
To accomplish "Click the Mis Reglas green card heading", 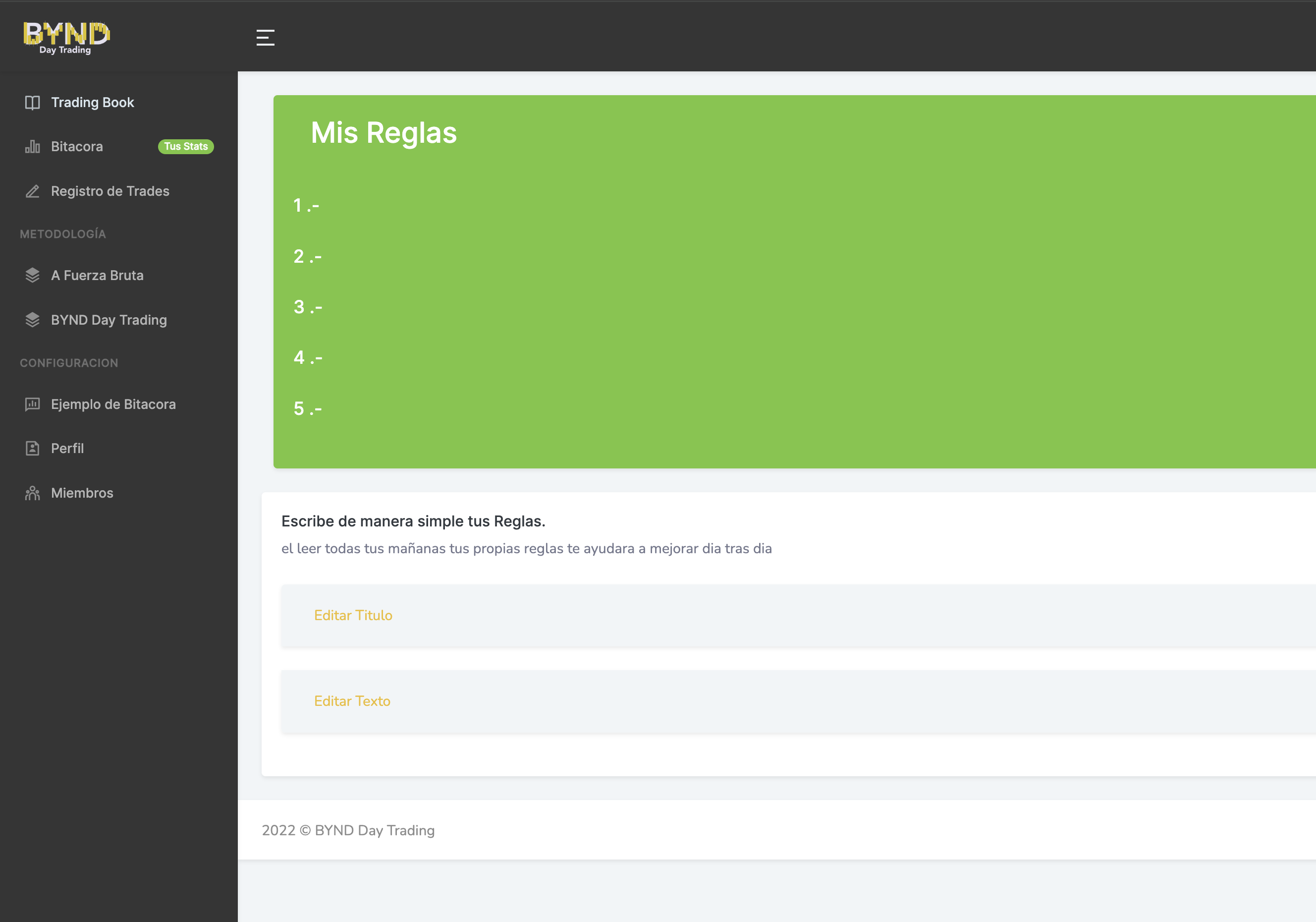I will pyautogui.click(x=384, y=133).
